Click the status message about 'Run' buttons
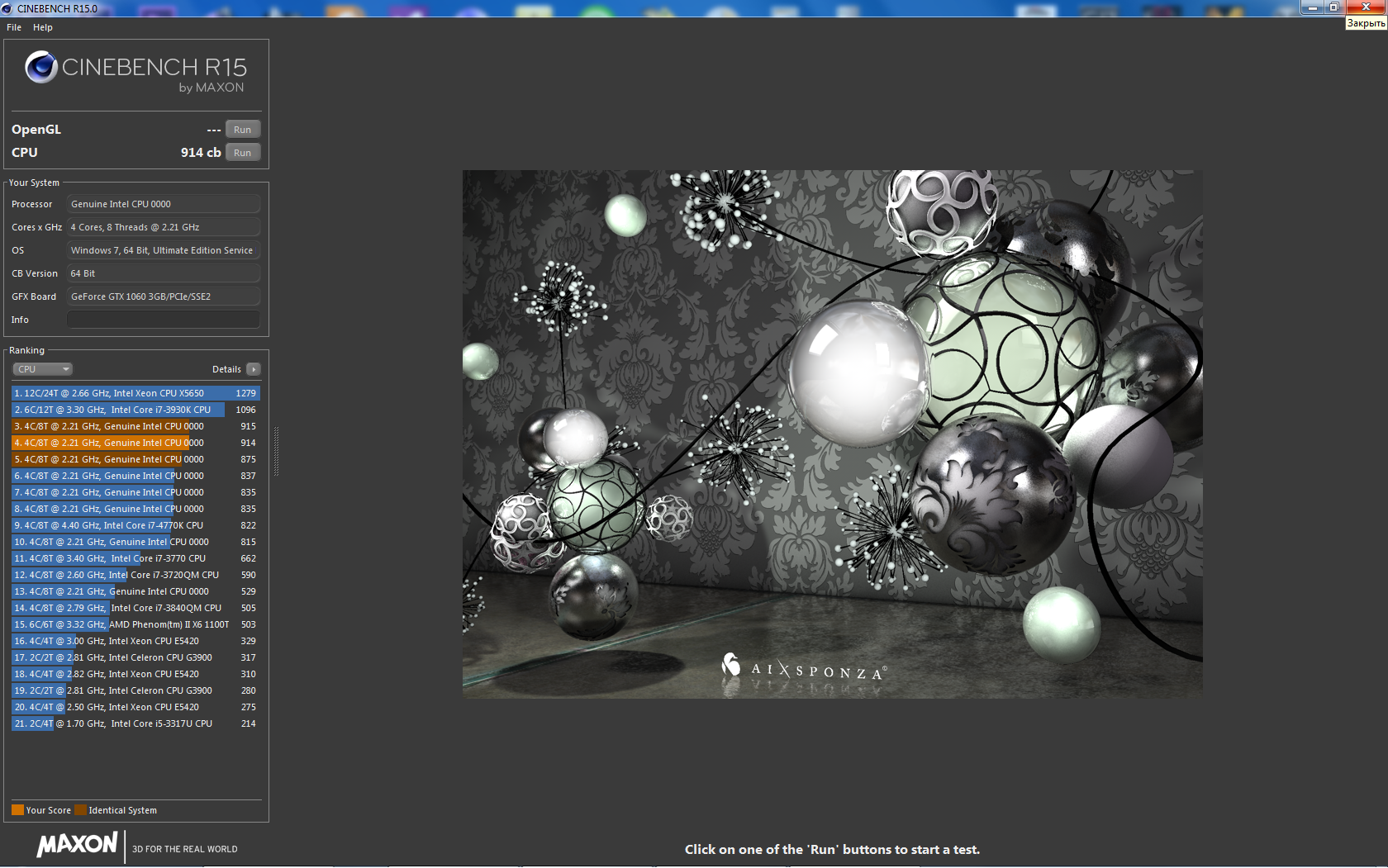This screenshot has width=1388, height=868. point(832,849)
